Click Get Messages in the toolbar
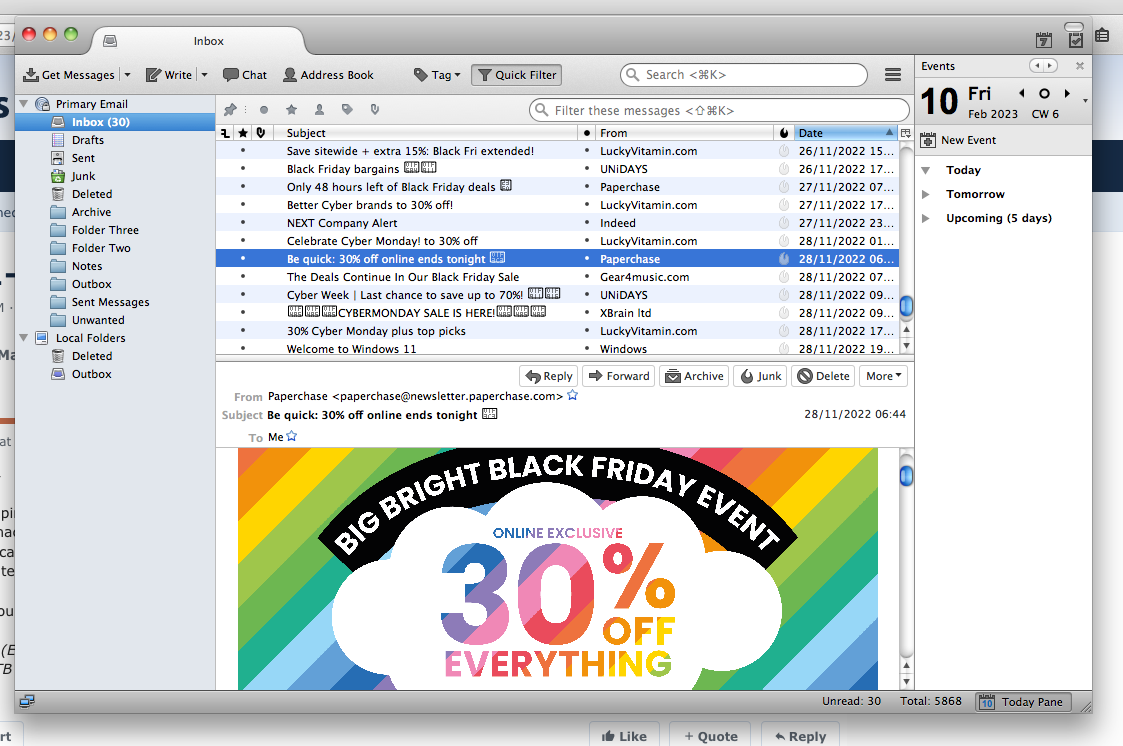Viewport: 1123px width, 746px height. [x=69, y=75]
